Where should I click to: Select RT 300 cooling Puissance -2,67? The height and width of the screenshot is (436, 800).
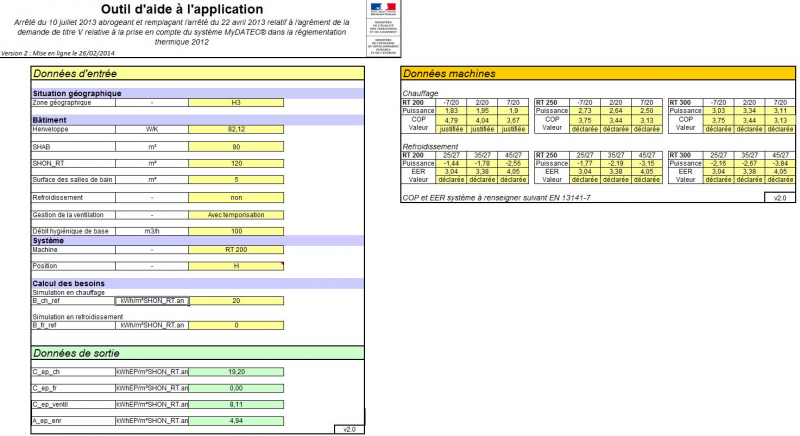pyautogui.click(x=749, y=164)
